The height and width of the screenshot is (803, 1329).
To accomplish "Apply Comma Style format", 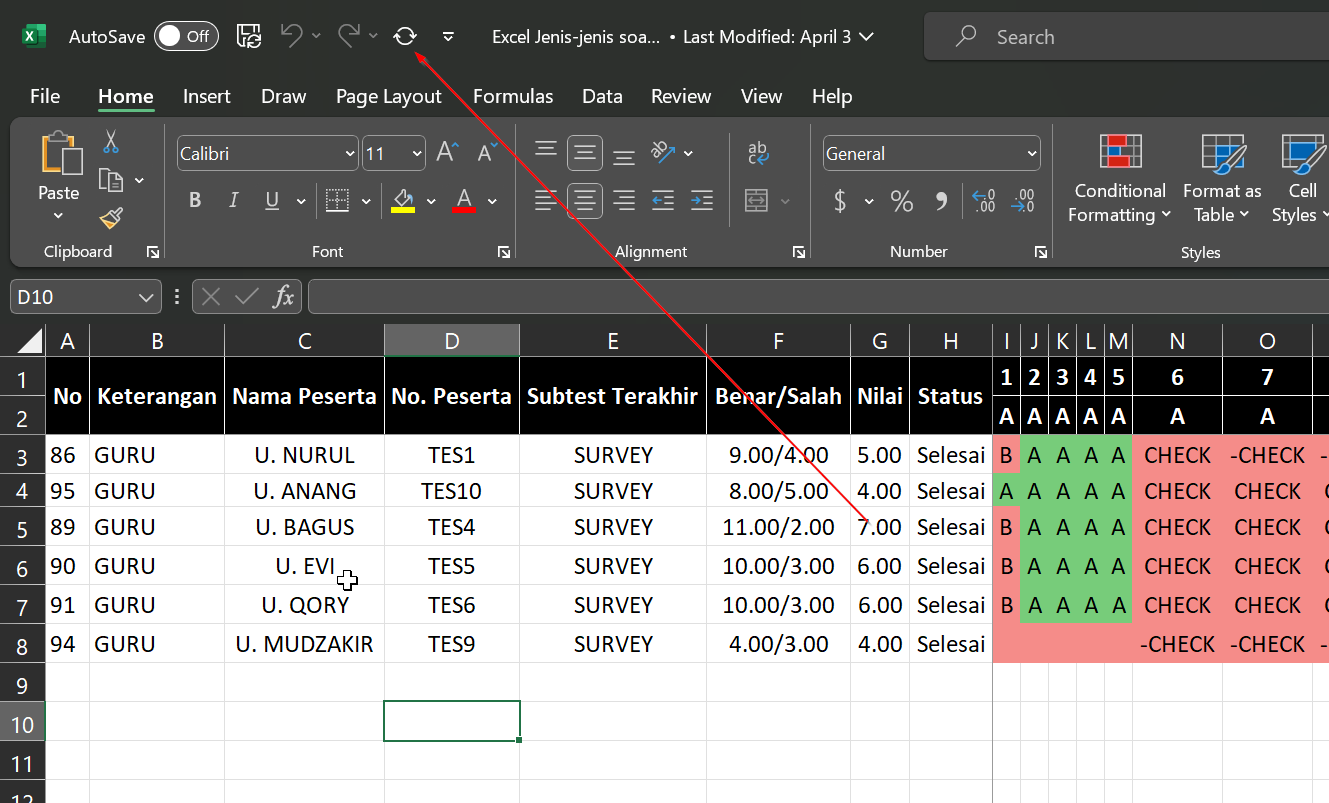I will (941, 201).
